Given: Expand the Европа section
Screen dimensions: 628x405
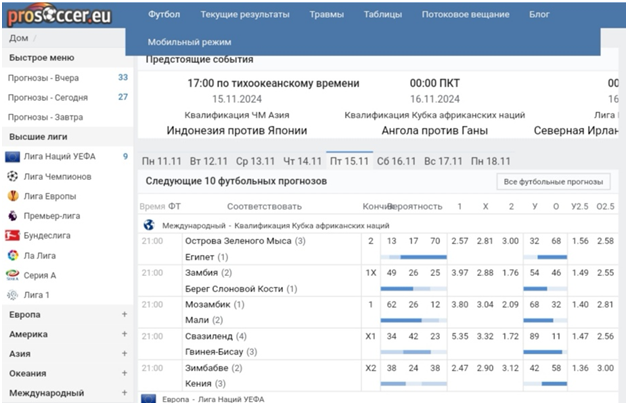Looking at the screenshot, I should 124,314.
